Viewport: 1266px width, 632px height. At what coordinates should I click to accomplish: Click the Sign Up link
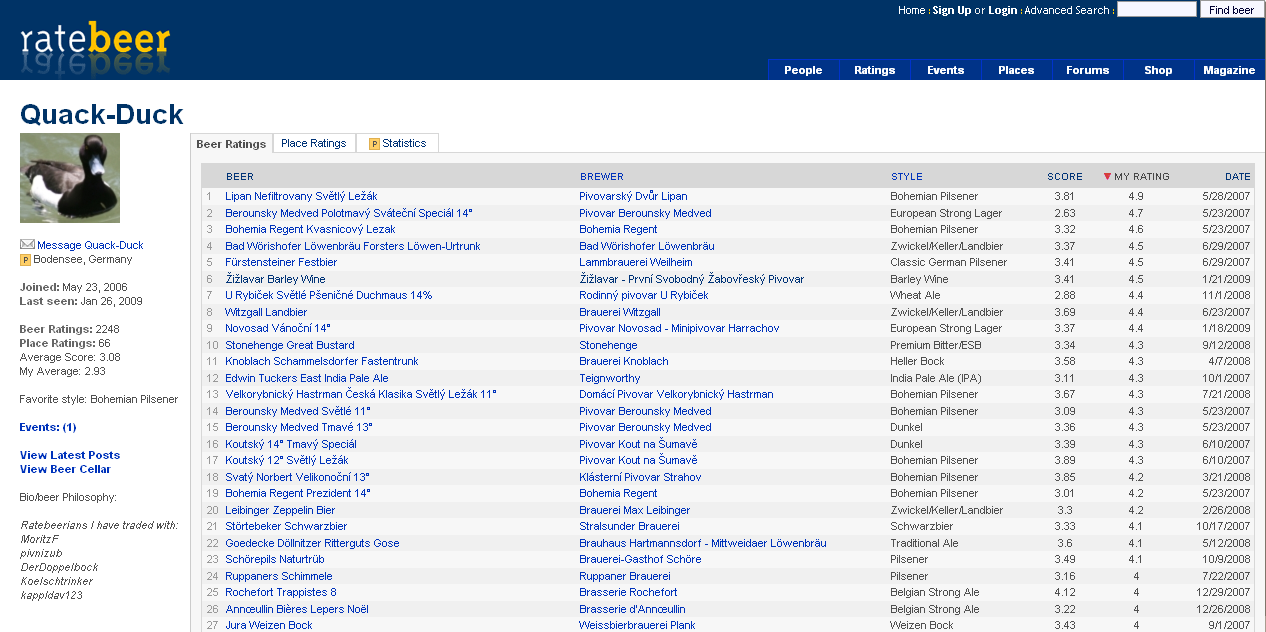click(x=951, y=10)
